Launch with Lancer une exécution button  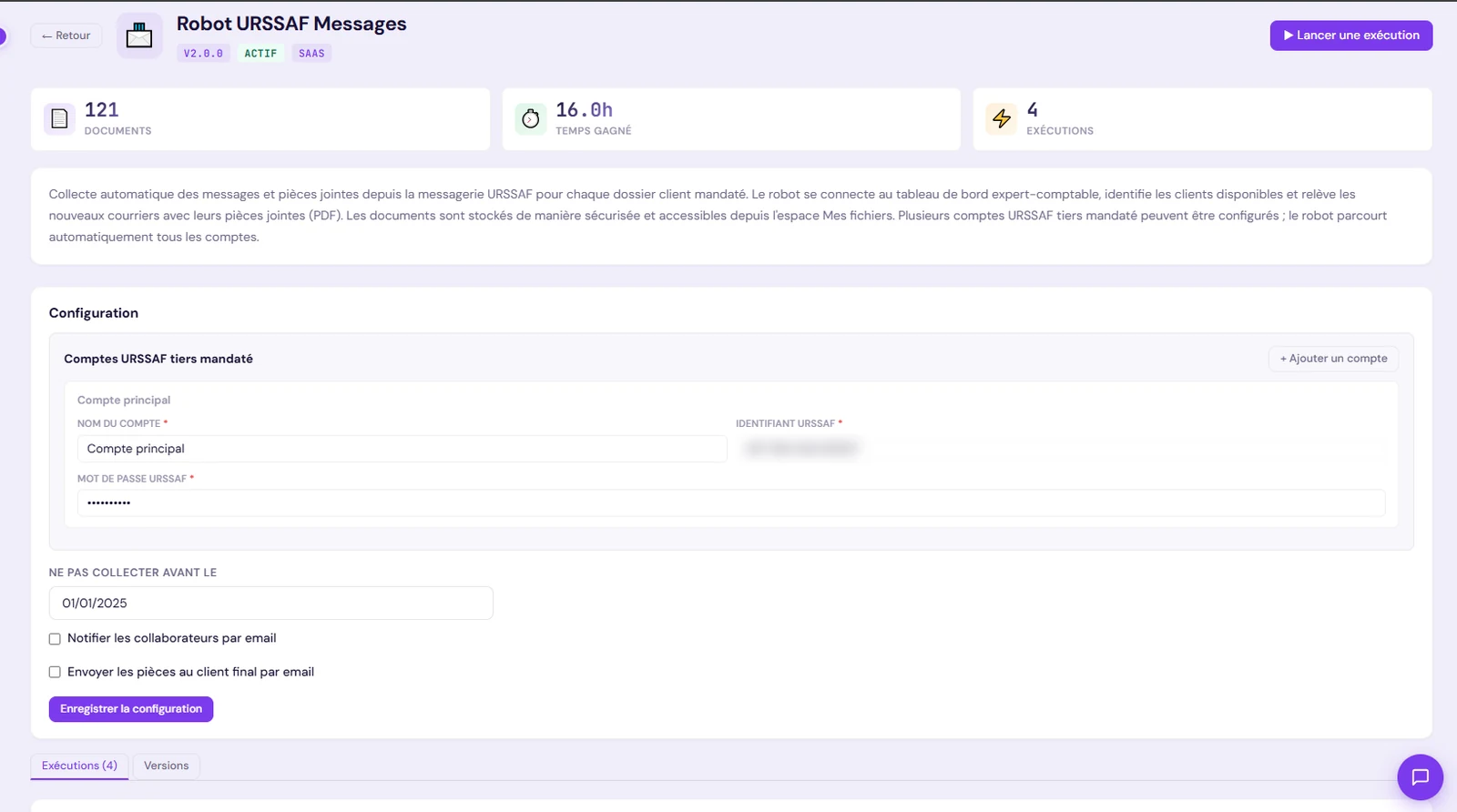point(1351,36)
